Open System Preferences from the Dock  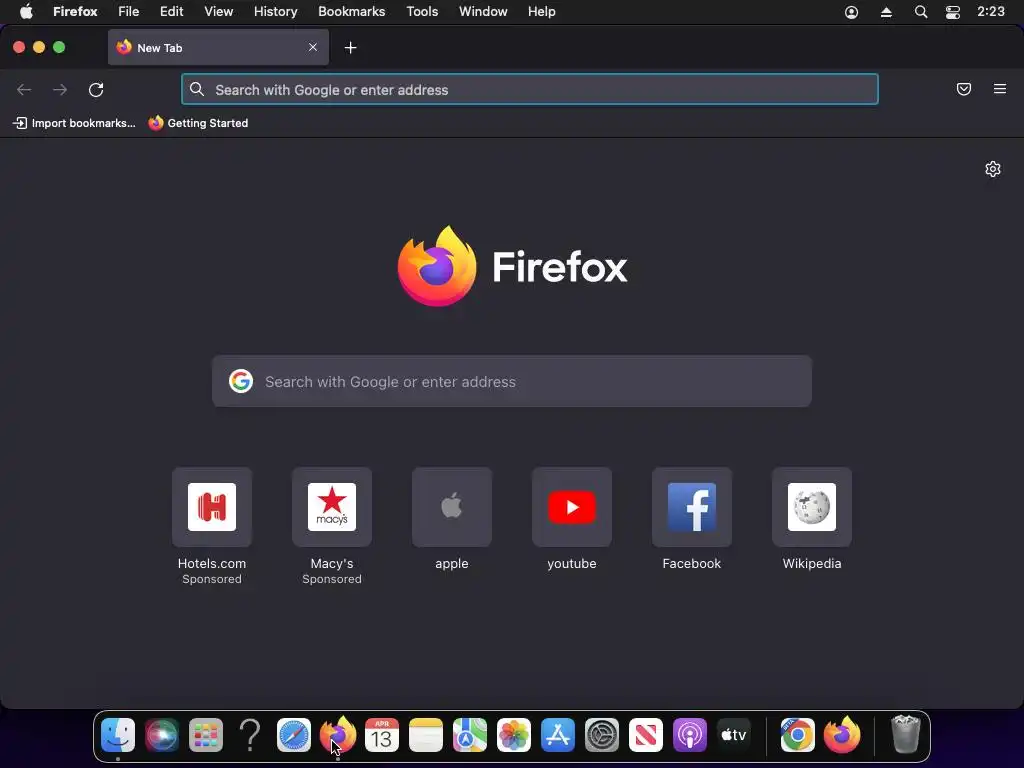(601, 735)
